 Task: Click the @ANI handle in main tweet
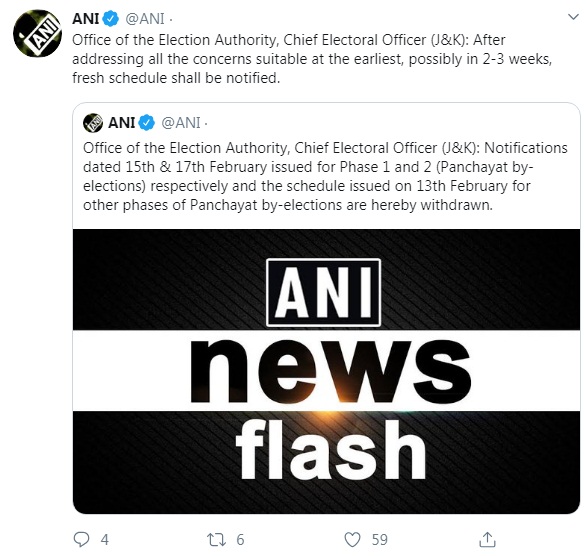pos(145,19)
